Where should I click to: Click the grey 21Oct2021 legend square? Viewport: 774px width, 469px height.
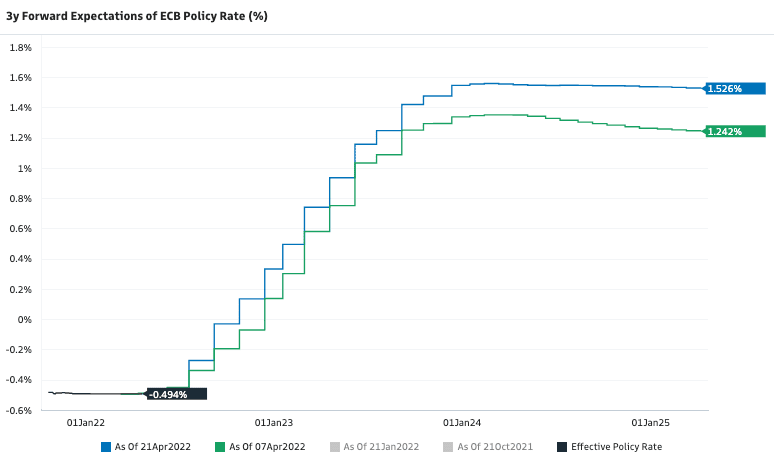point(448,447)
